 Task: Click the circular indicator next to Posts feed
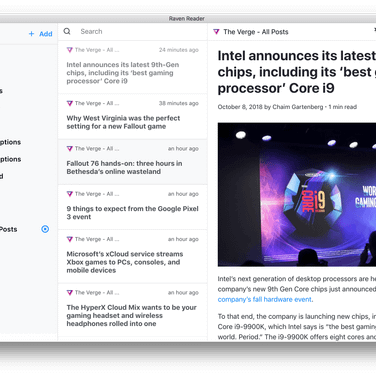click(x=45, y=229)
